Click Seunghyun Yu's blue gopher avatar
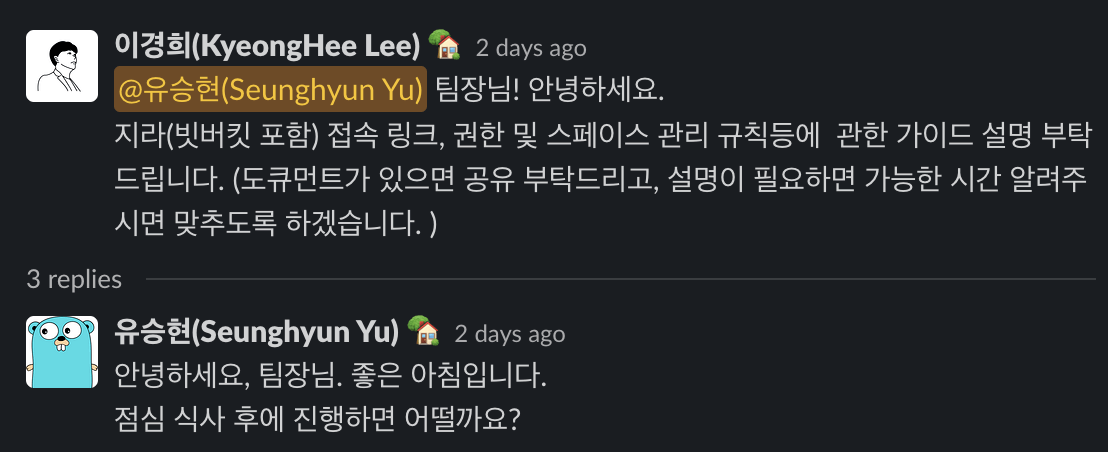The height and width of the screenshot is (452, 1108). pos(61,351)
